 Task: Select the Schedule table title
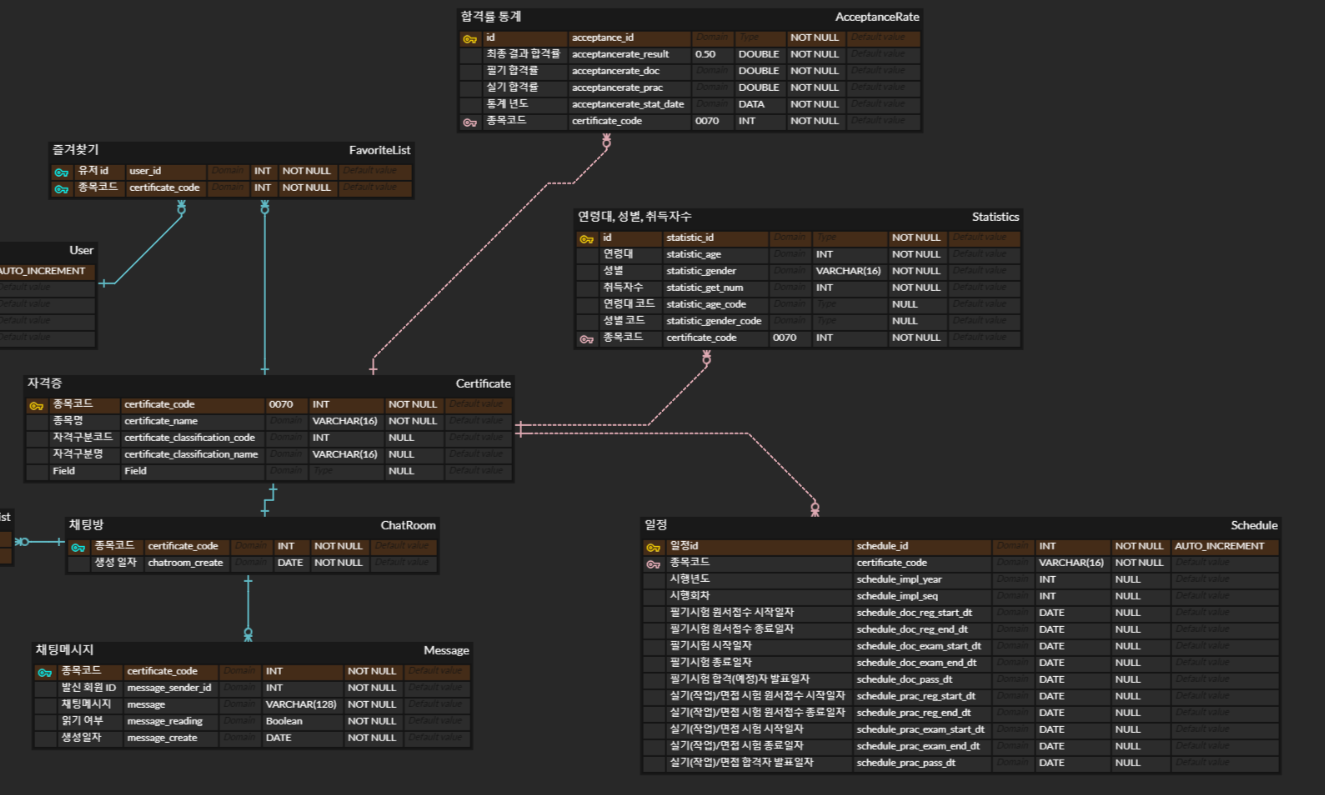click(1254, 526)
